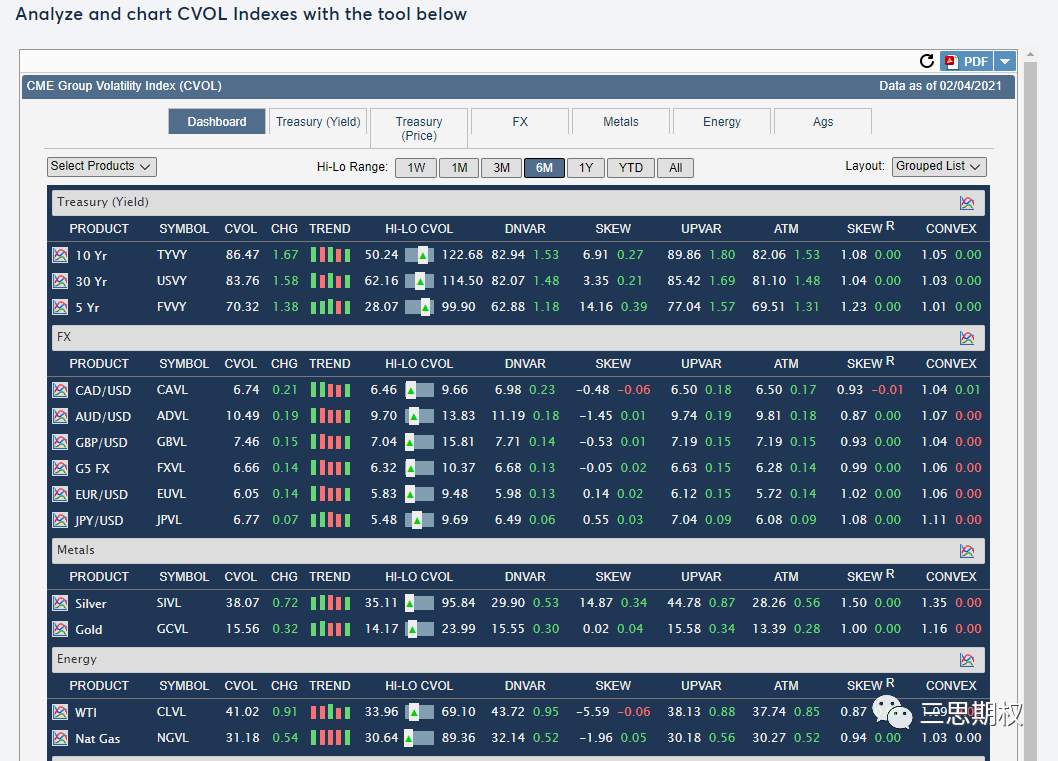Screen dimensions: 1058x761
Task: Click ATM column header in Energy table
Action: [786, 685]
